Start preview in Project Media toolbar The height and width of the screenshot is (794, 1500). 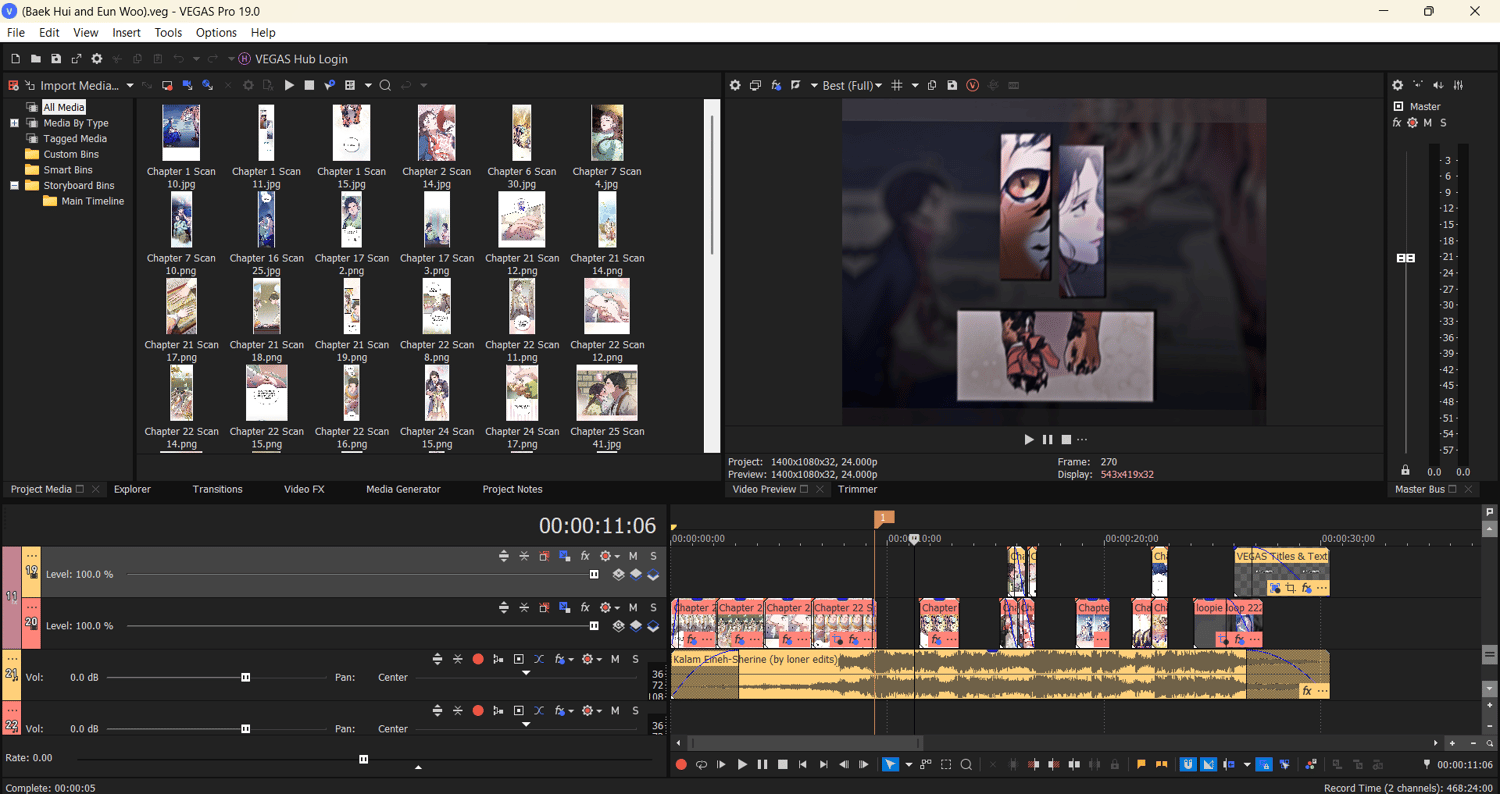[289, 86]
